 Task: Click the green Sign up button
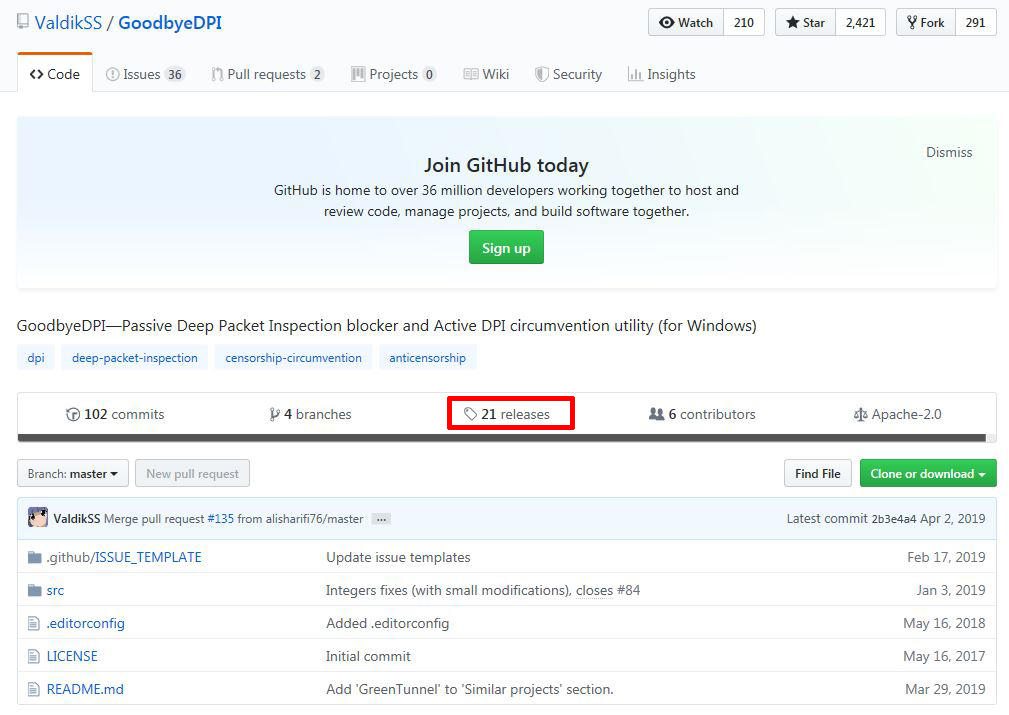click(x=506, y=247)
